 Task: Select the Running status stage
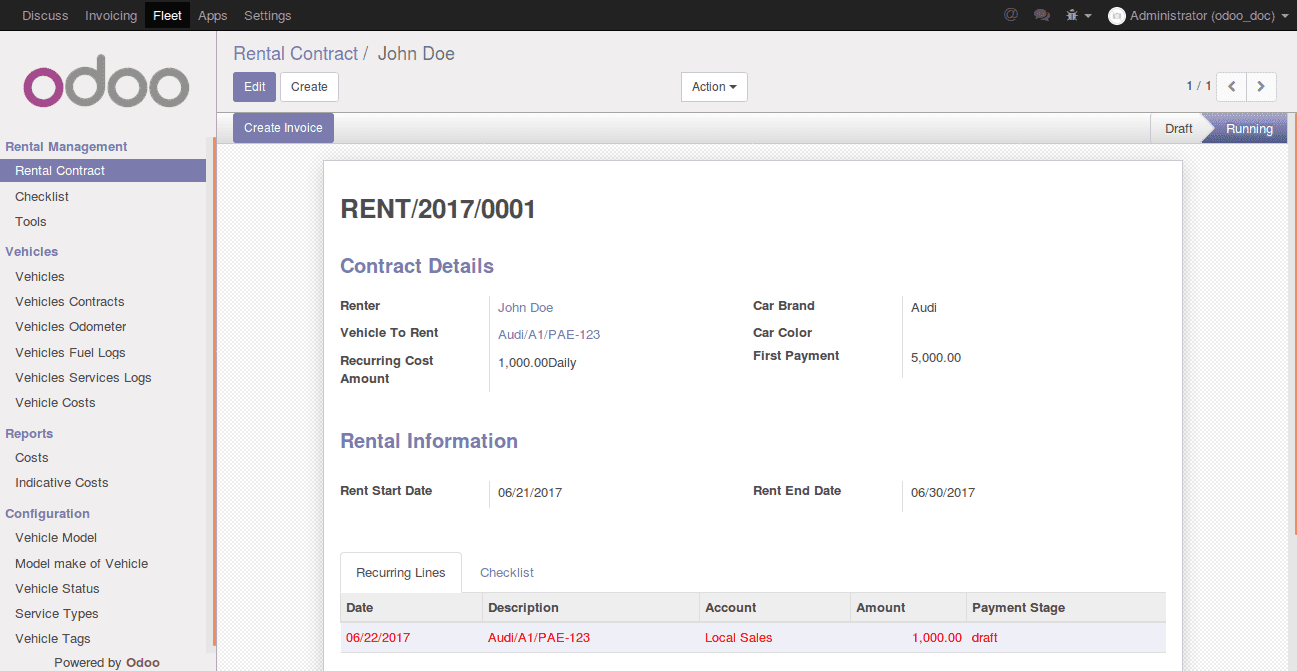[1249, 128]
